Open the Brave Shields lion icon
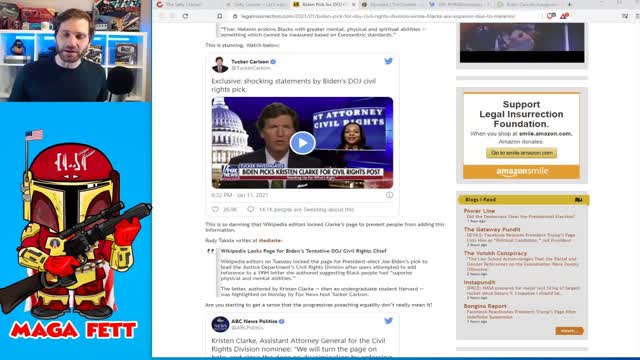This screenshot has height=360, width=640. coord(551,16)
